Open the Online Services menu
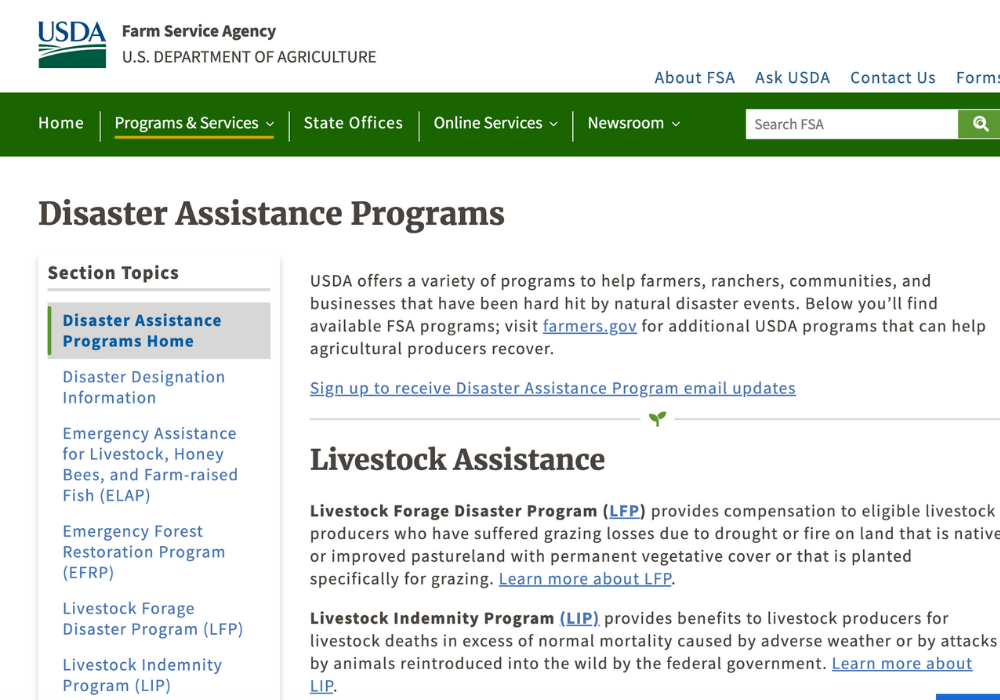Image resolution: width=1000 pixels, height=700 pixels. point(496,123)
